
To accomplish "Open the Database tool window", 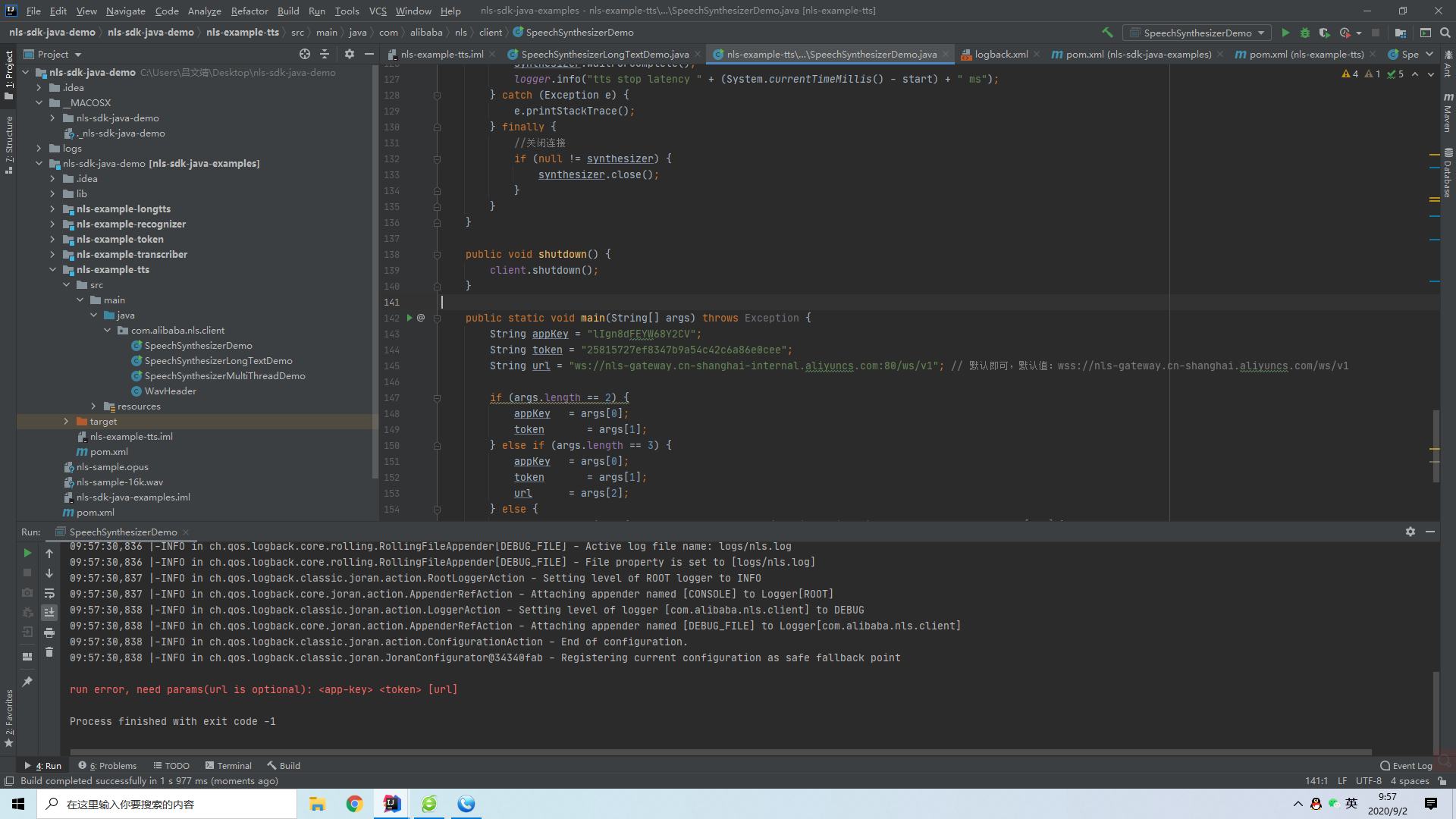I will (x=1448, y=173).
